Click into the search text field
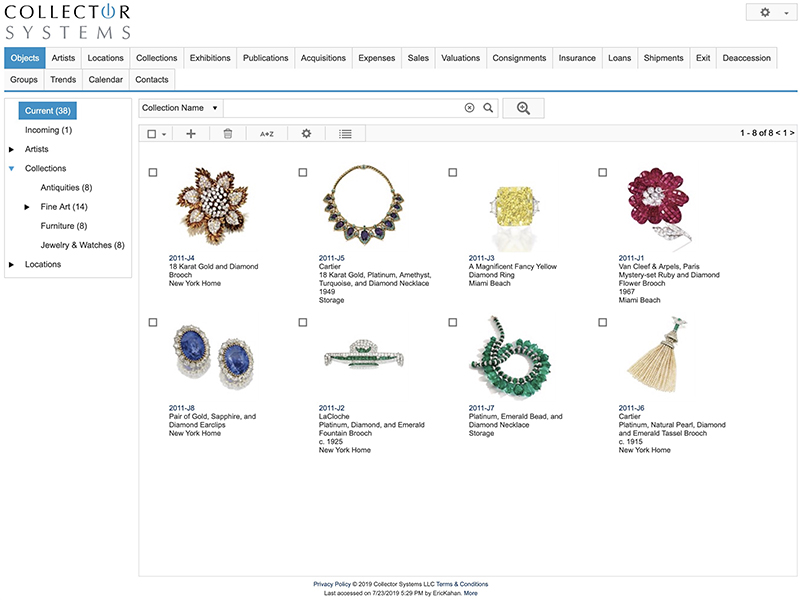 [343, 108]
